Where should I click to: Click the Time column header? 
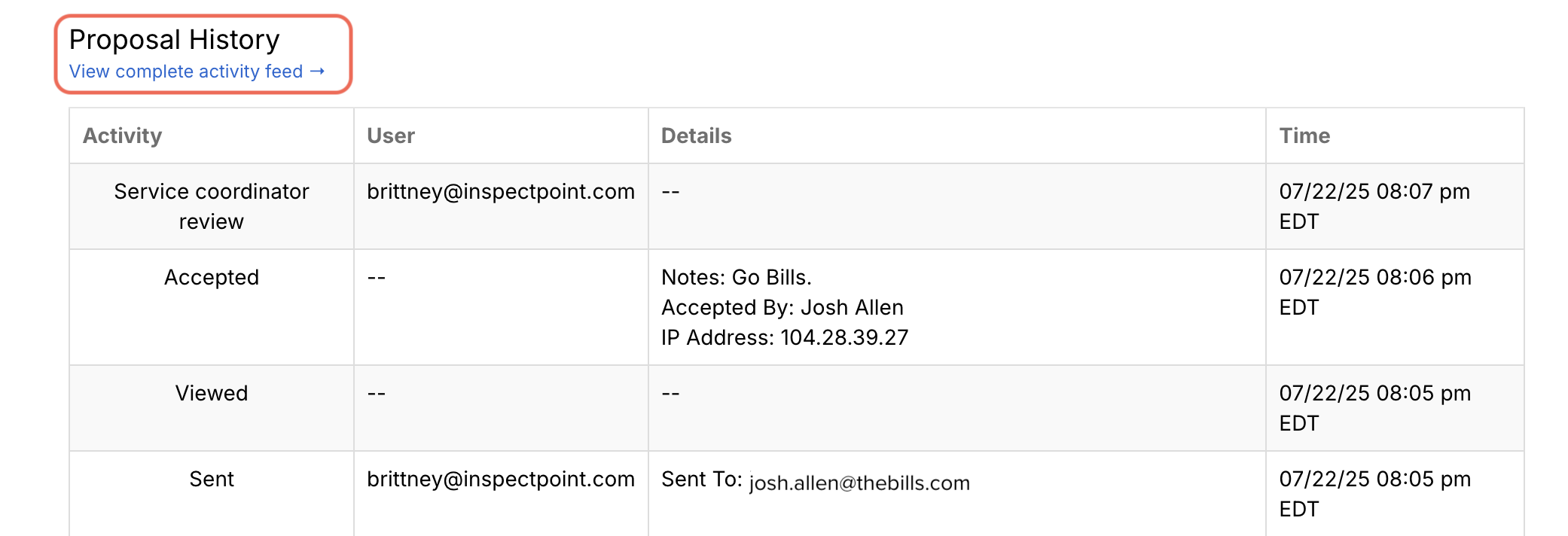tap(1304, 136)
